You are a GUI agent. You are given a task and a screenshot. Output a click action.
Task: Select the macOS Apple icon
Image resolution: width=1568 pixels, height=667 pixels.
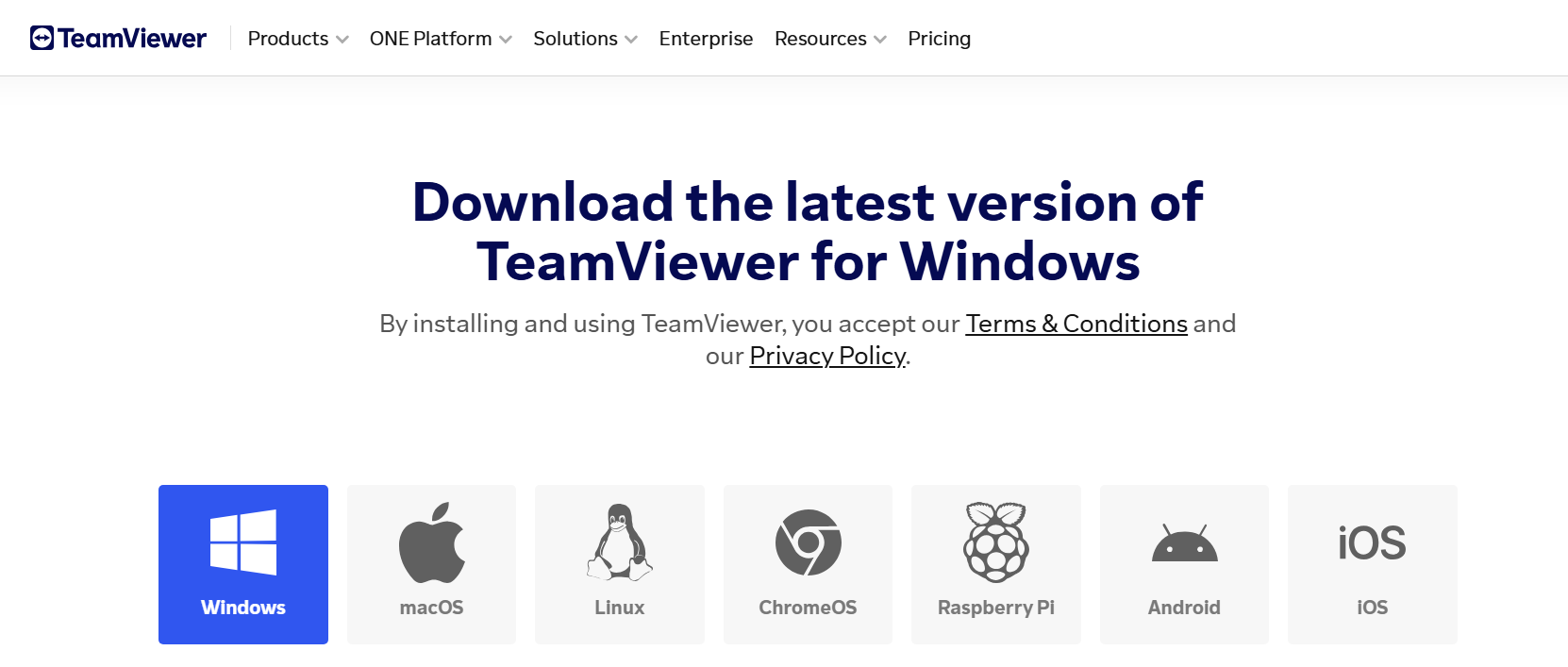pyautogui.click(x=432, y=542)
